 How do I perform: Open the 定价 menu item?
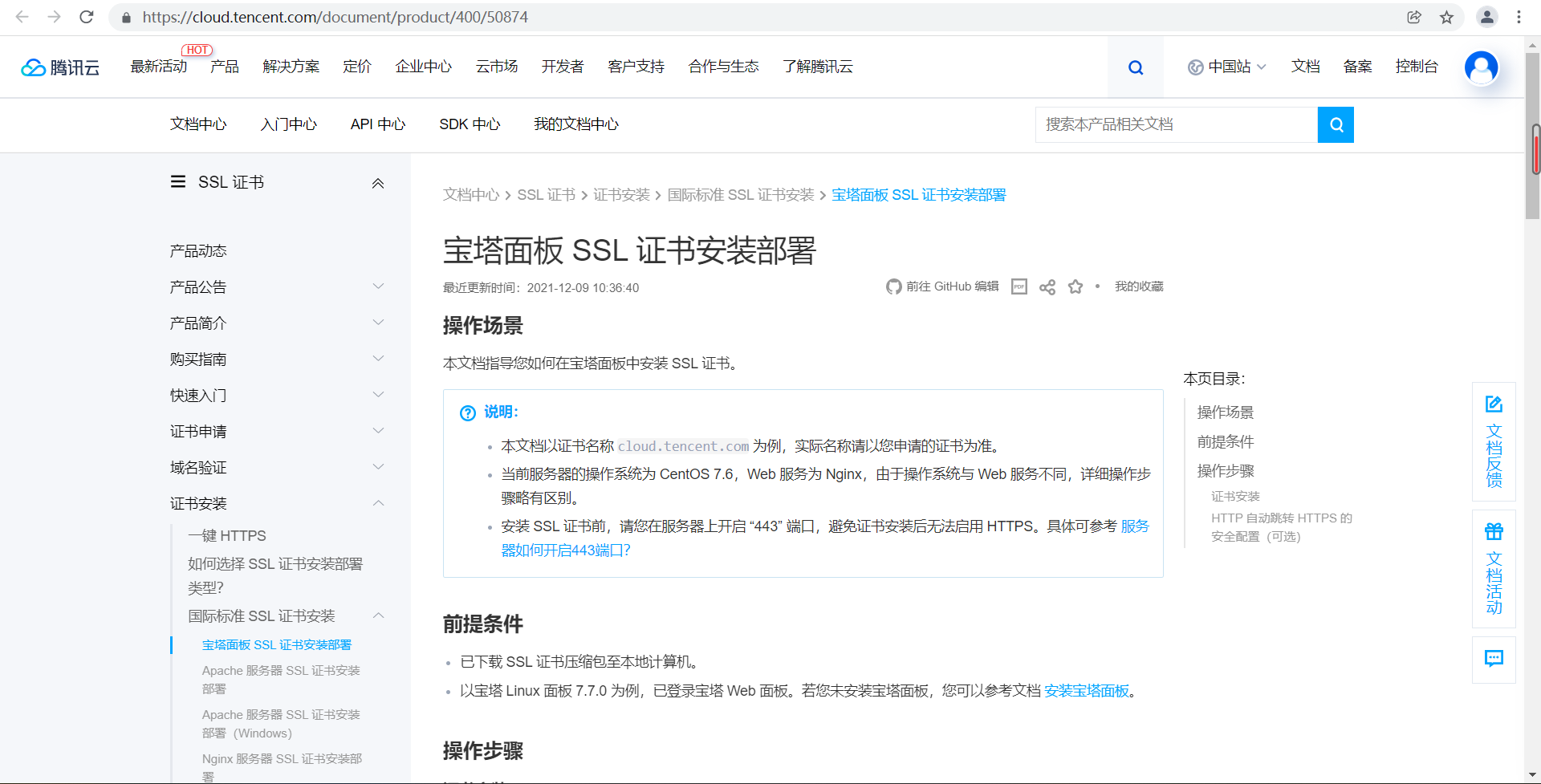(x=357, y=67)
